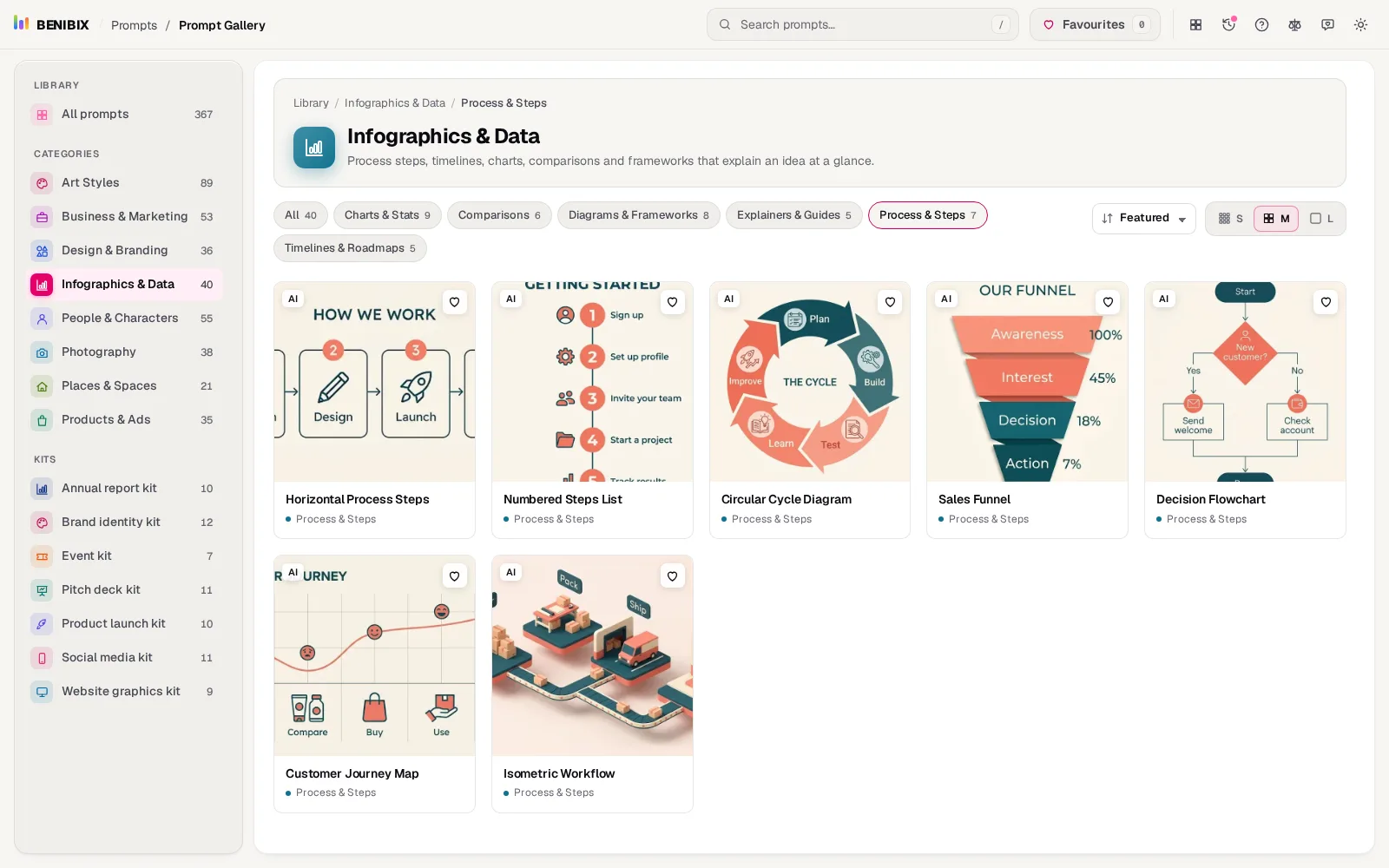Filter by Diagrams & Frameworks tab
Viewport: 1389px width, 868px height.
(639, 215)
